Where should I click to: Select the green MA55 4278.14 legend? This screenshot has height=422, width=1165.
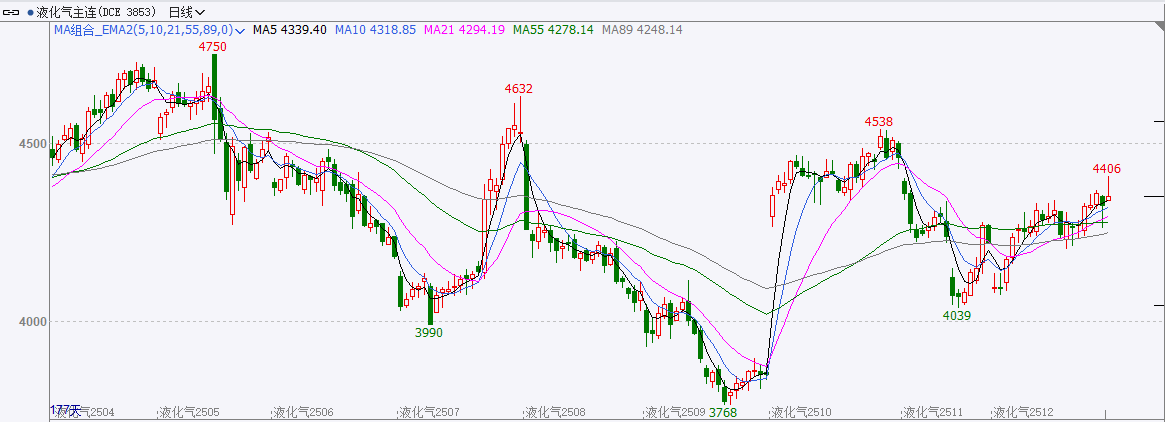[x=553, y=31]
